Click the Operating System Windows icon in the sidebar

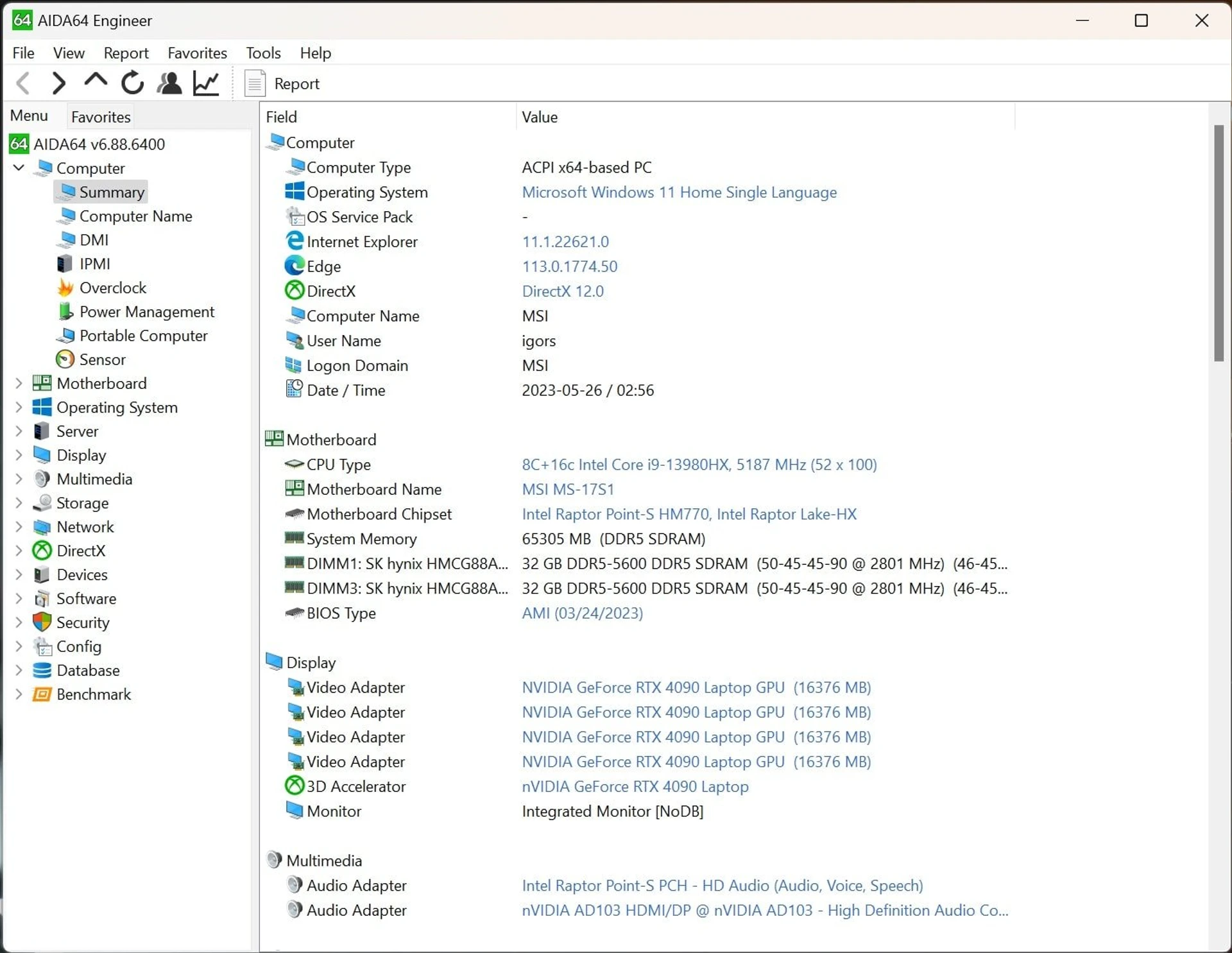click(42, 407)
